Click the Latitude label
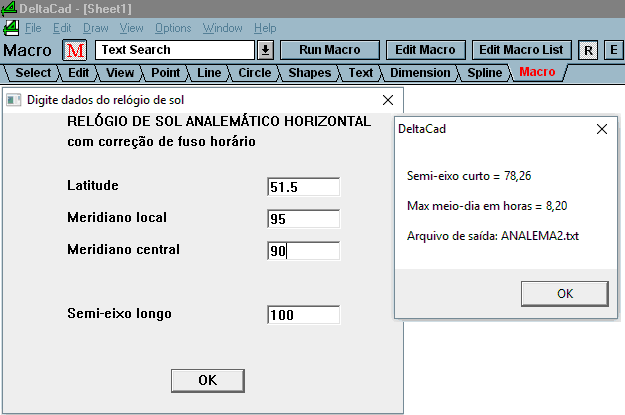Viewport: 625px width, 415px height. coord(92,185)
